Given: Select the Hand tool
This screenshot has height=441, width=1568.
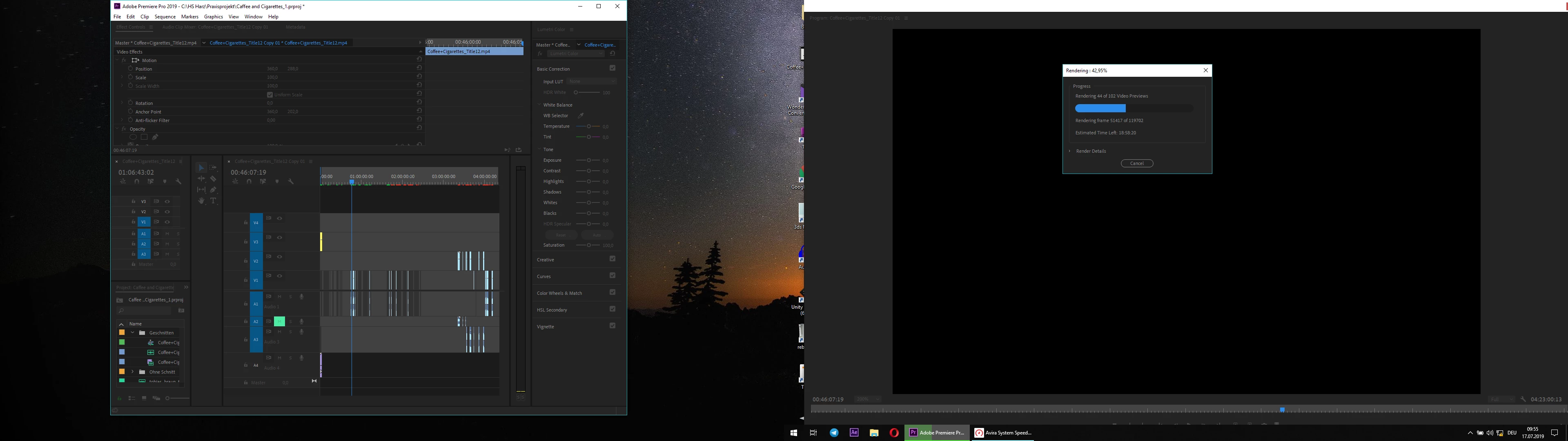Looking at the screenshot, I should point(201,200).
